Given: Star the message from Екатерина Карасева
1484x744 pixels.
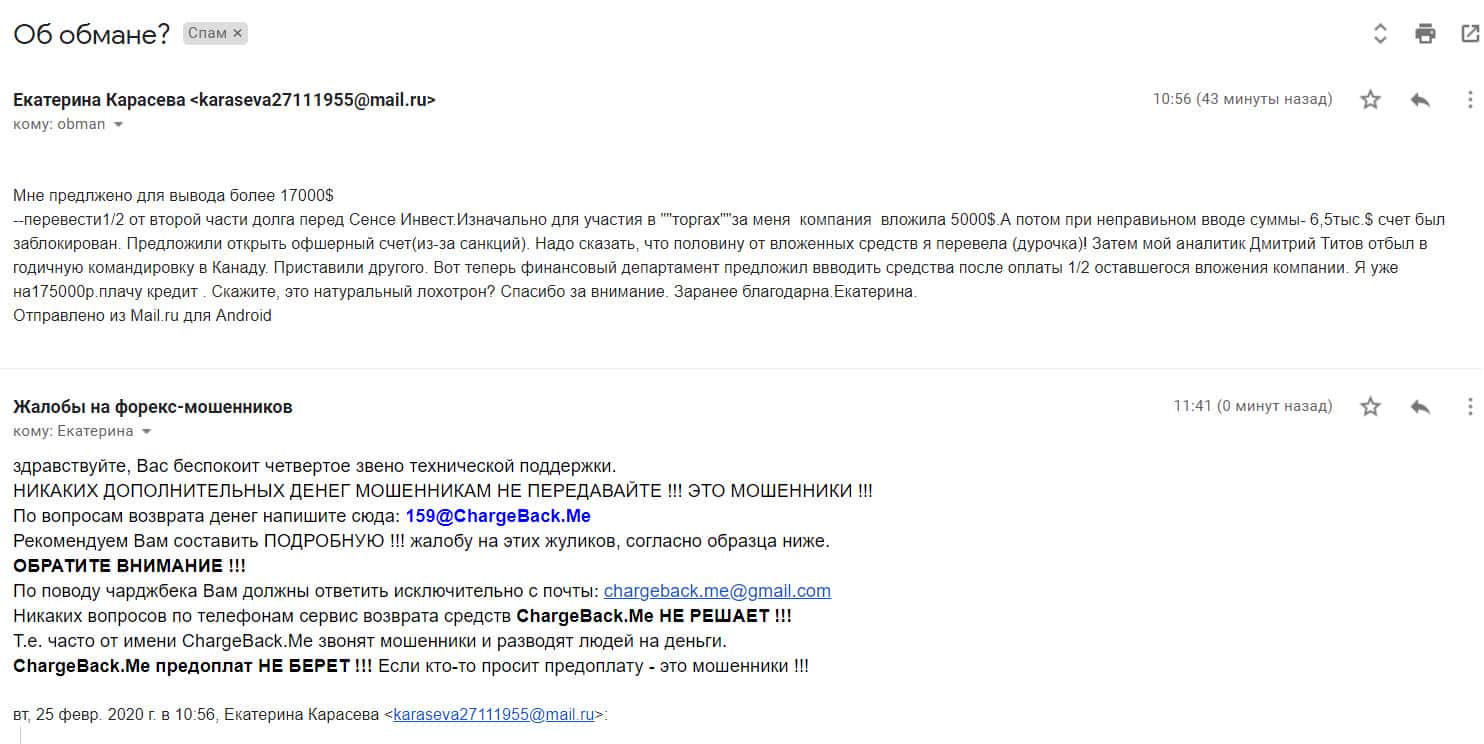Looking at the screenshot, I should [1371, 99].
